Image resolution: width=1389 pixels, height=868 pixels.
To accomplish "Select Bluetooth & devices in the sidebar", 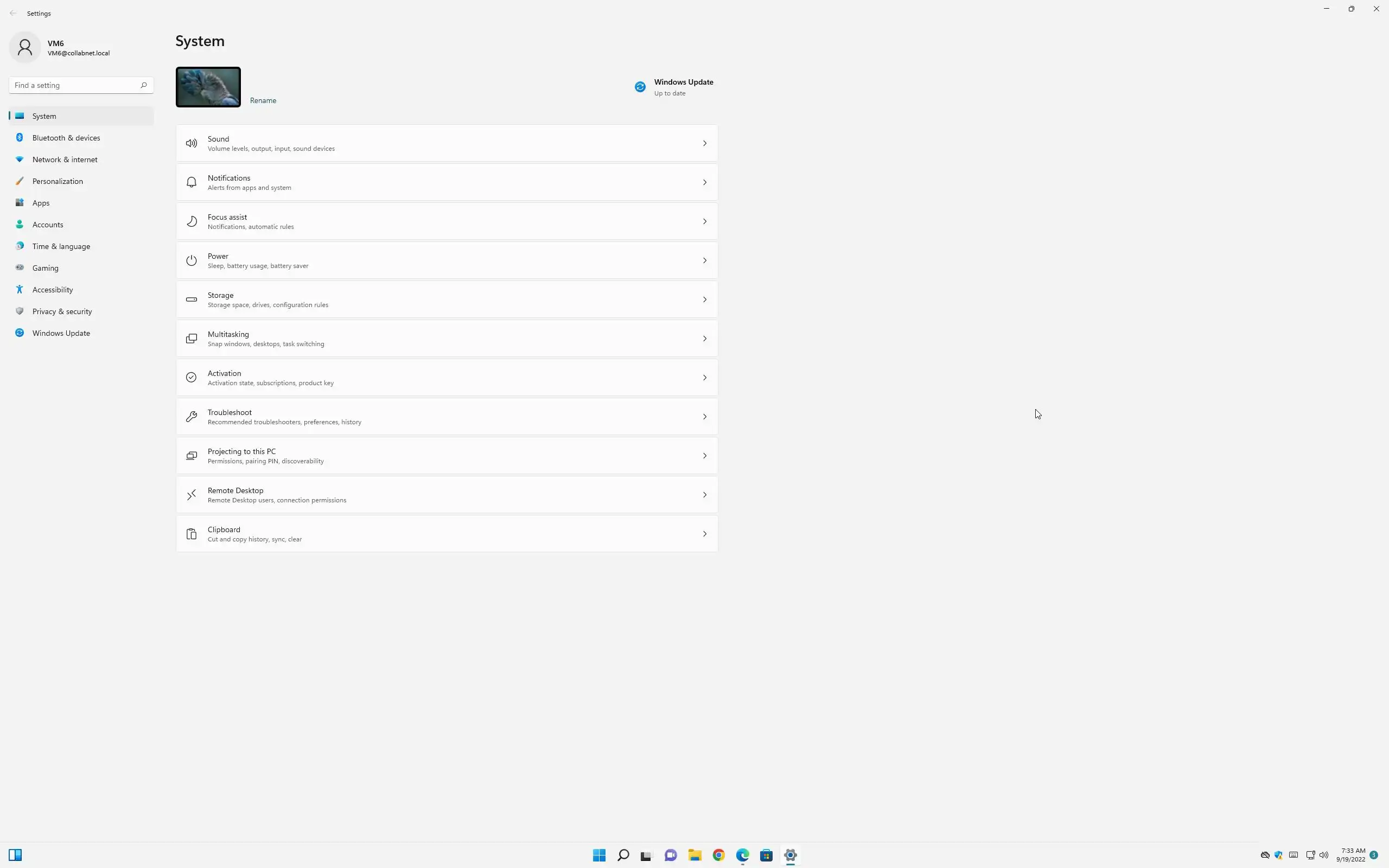I will tap(66, 138).
